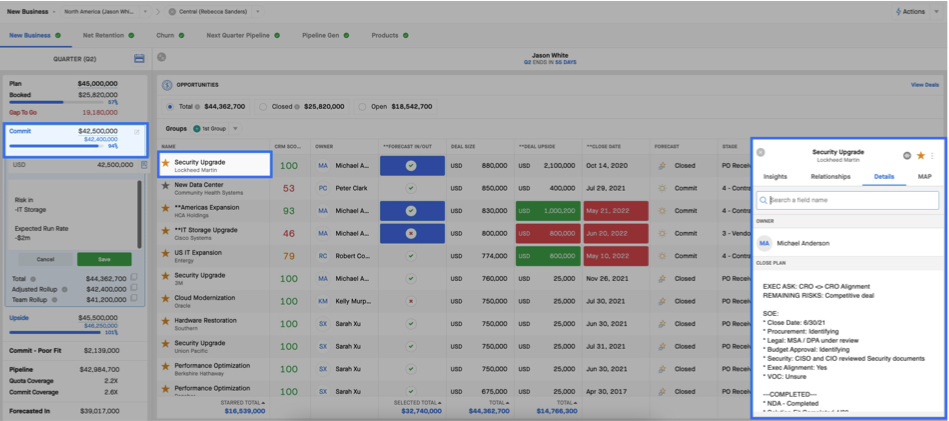Toggle forecast in/out for Cloud Modernization row
The image size is (949, 421).
(x=411, y=301)
